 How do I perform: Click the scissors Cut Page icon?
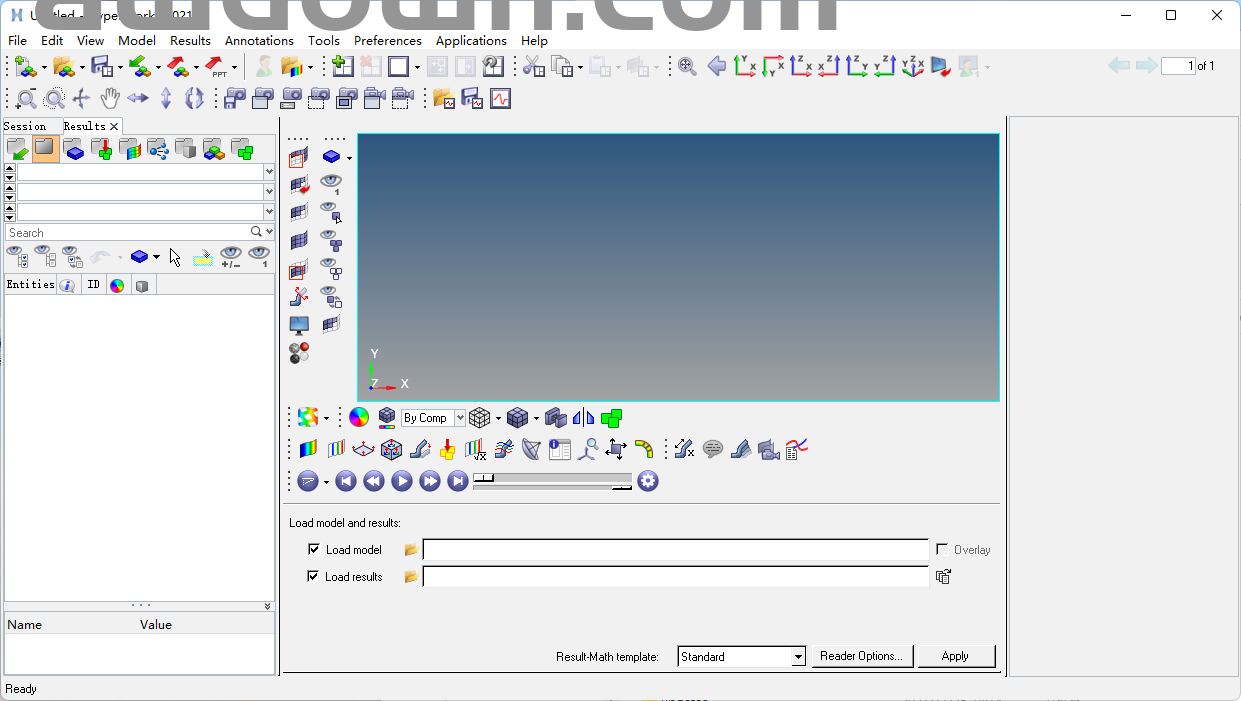click(534, 67)
